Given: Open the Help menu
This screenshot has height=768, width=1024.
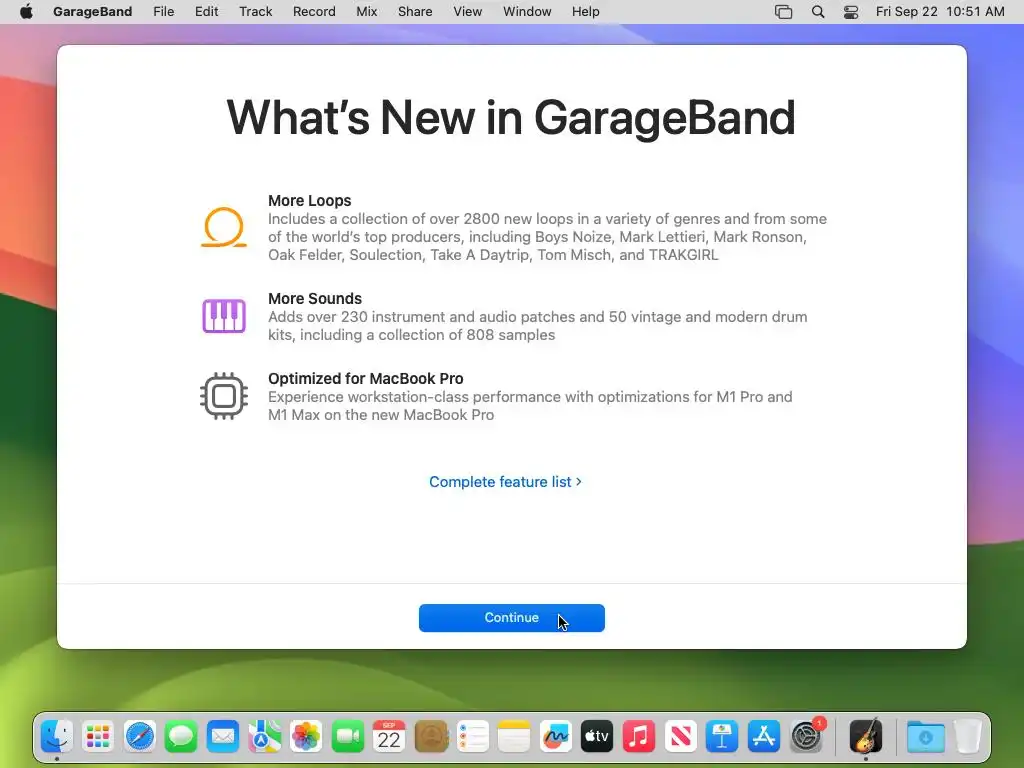Looking at the screenshot, I should [x=585, y=12].
